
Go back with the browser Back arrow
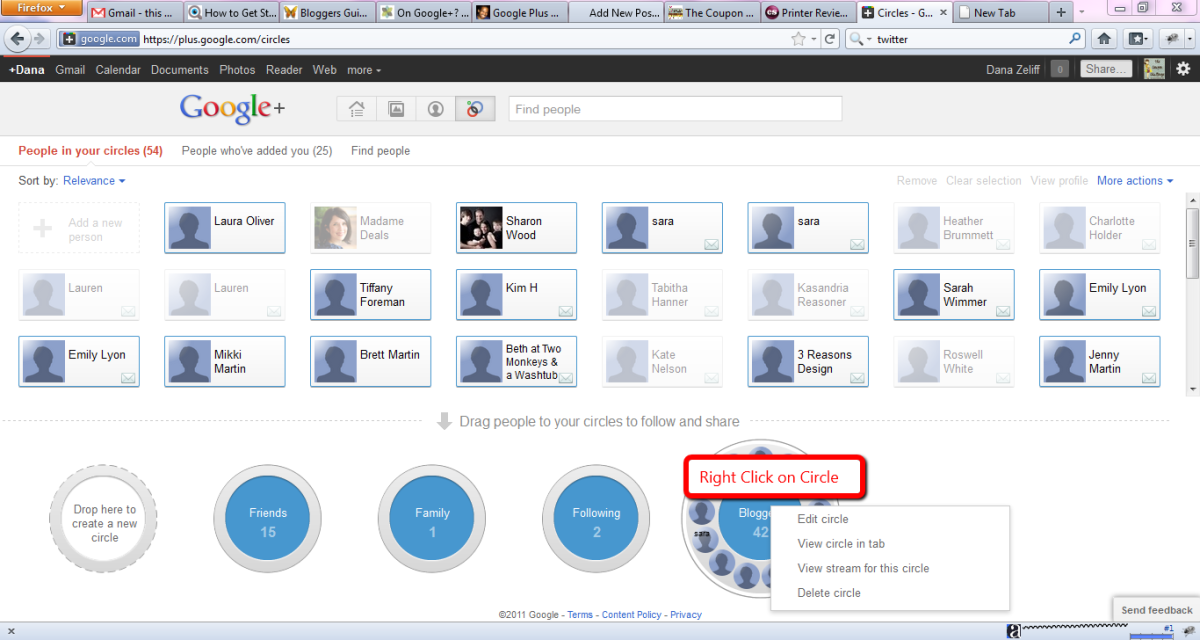[x=17, y=39]
